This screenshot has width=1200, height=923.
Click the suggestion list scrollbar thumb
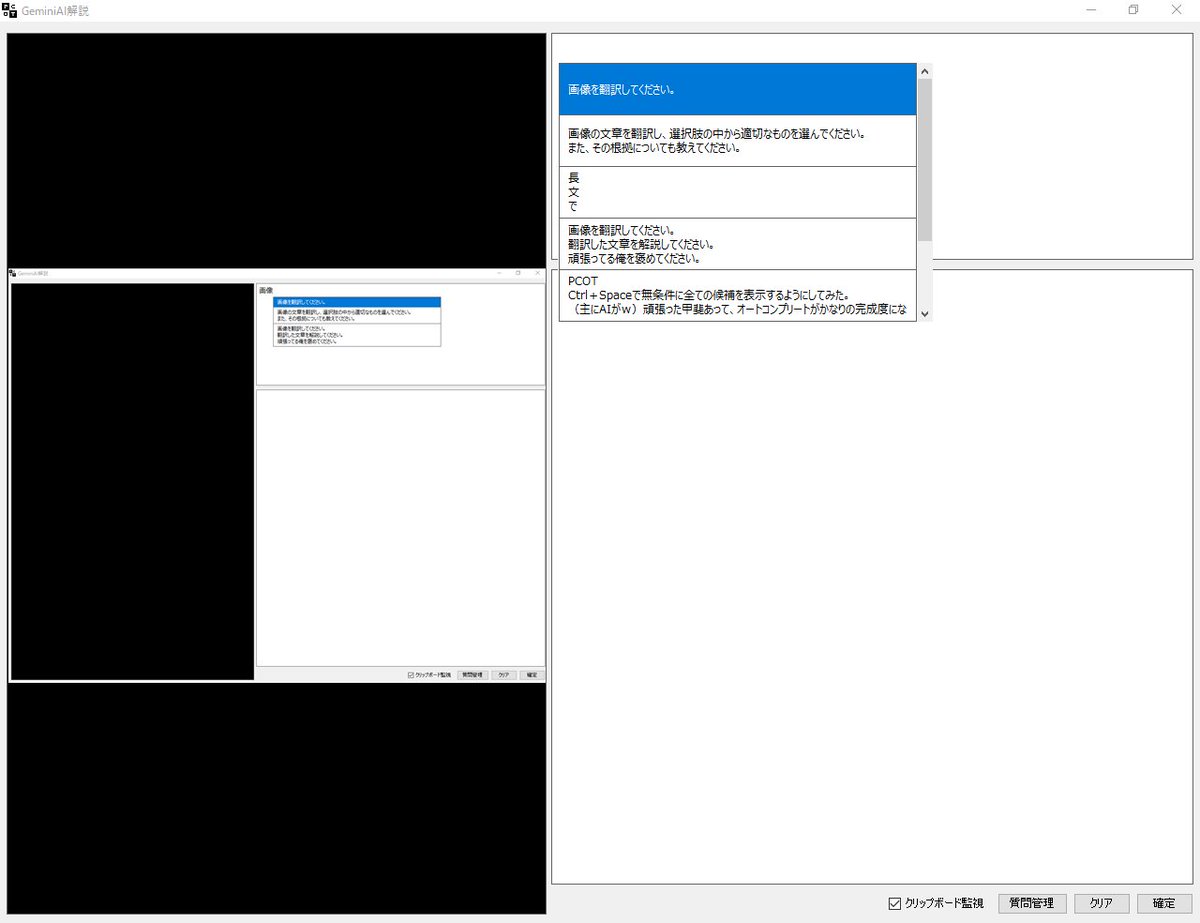click(x=924, y=160)
